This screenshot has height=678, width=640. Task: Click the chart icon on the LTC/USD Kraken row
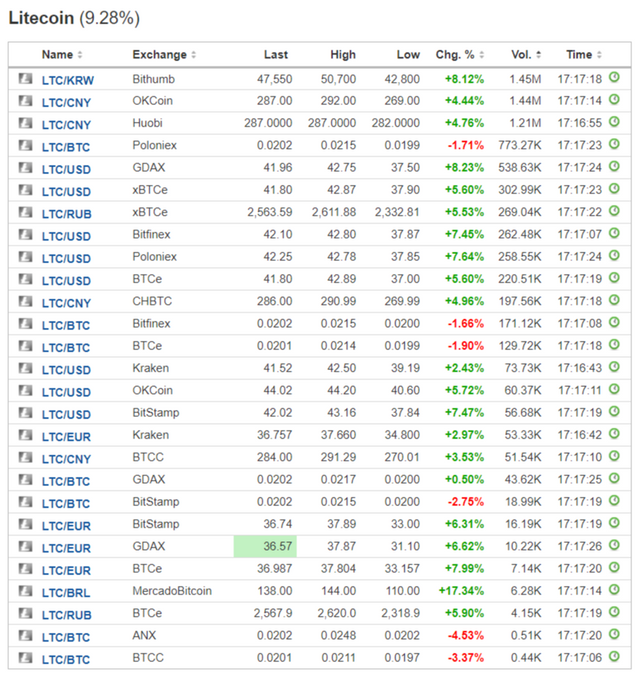tap(26, 368)
